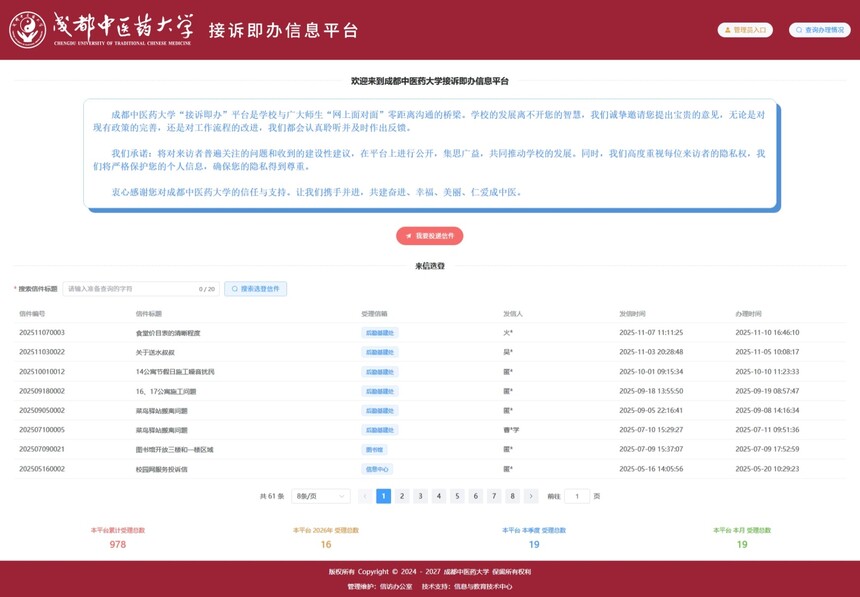Open letter titled 食堂价目表的清晰程度

click(168, 333)
